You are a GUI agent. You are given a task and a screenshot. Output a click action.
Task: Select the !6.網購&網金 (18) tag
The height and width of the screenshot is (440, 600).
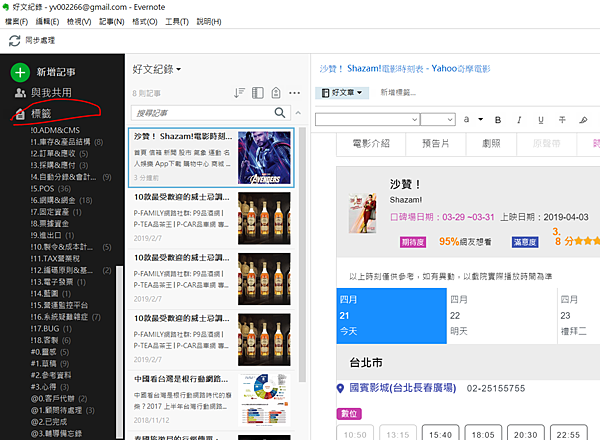(x=61, y=200)
